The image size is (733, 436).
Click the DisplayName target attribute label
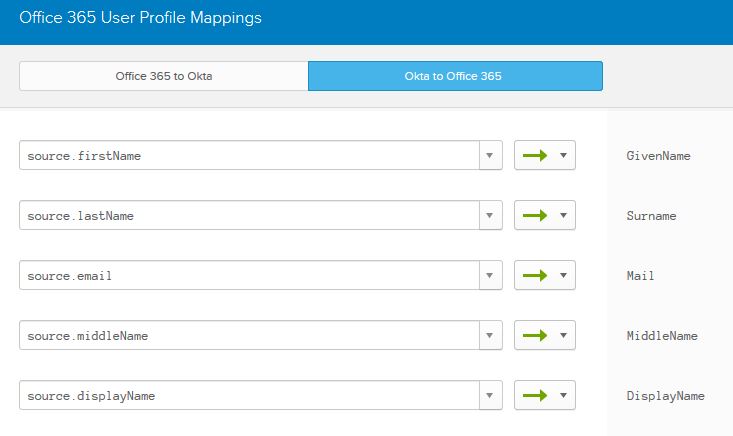pos(665,396)
